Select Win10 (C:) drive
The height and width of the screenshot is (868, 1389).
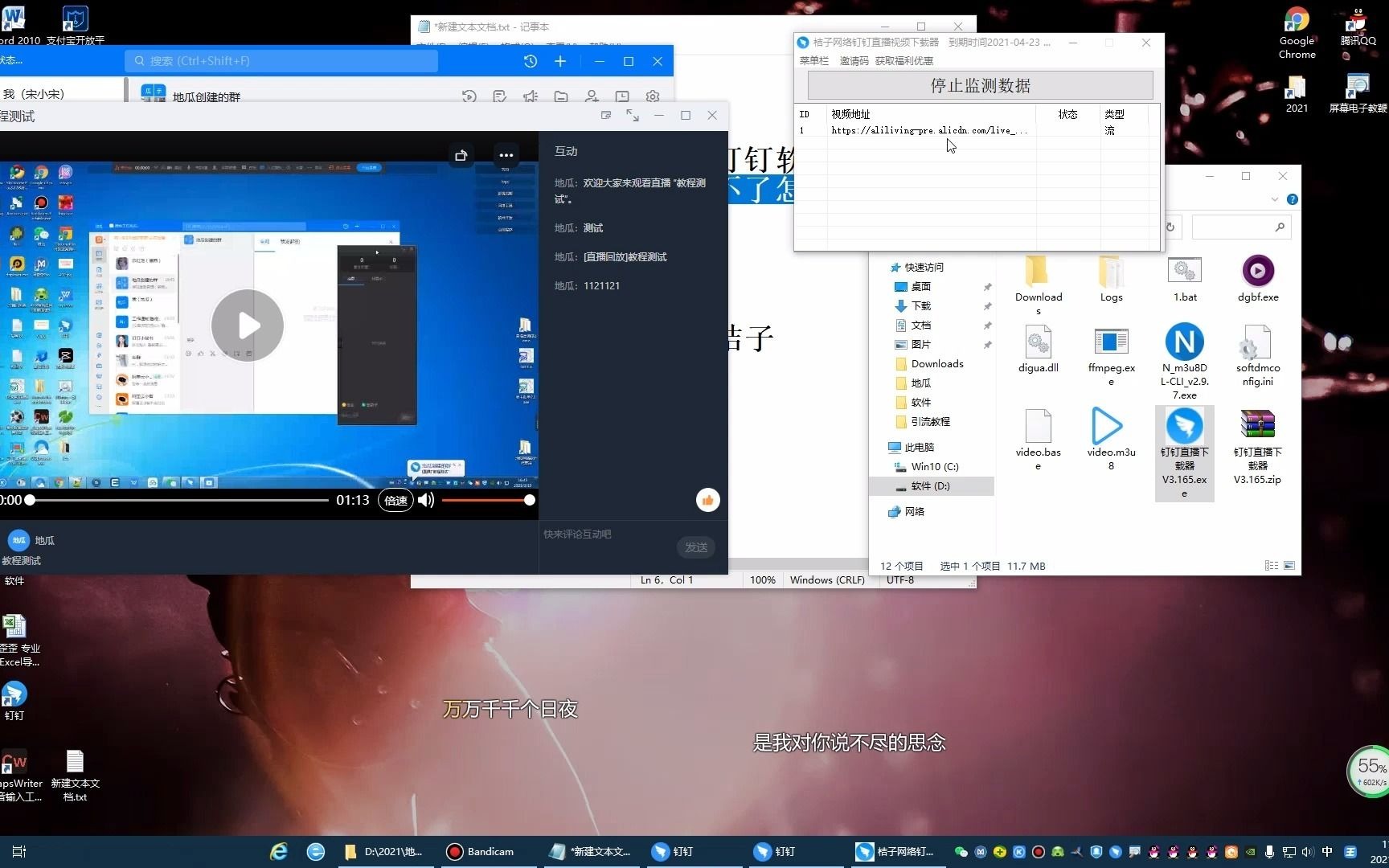(935, 466)
